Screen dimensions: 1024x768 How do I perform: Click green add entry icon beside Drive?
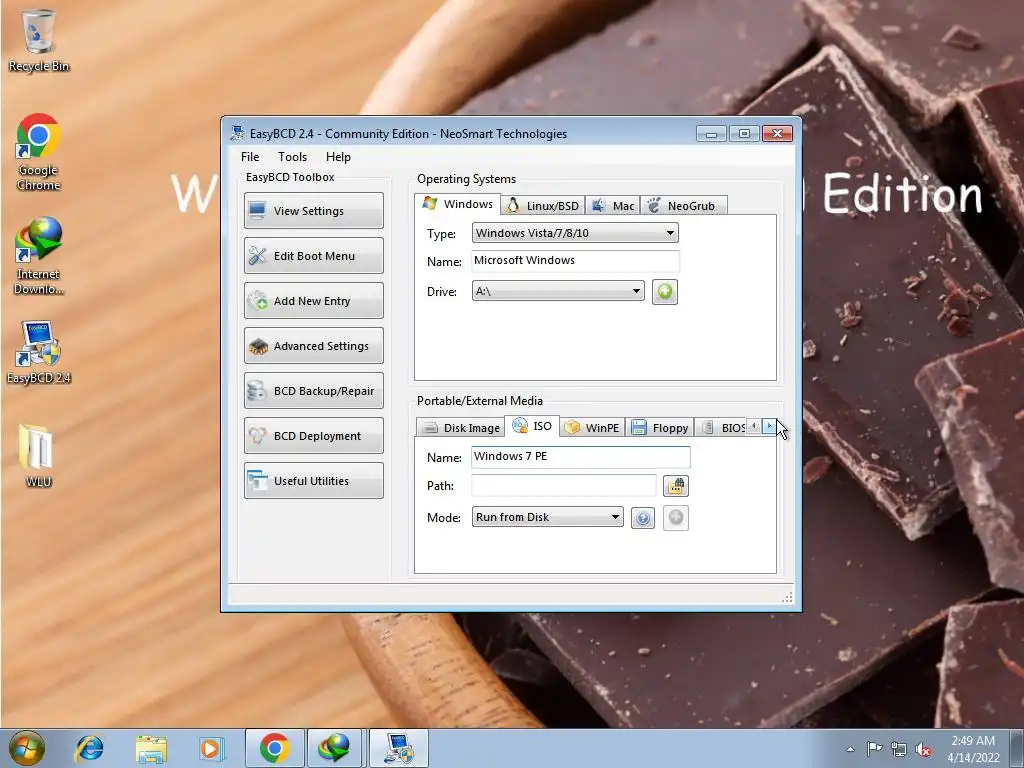665,291
